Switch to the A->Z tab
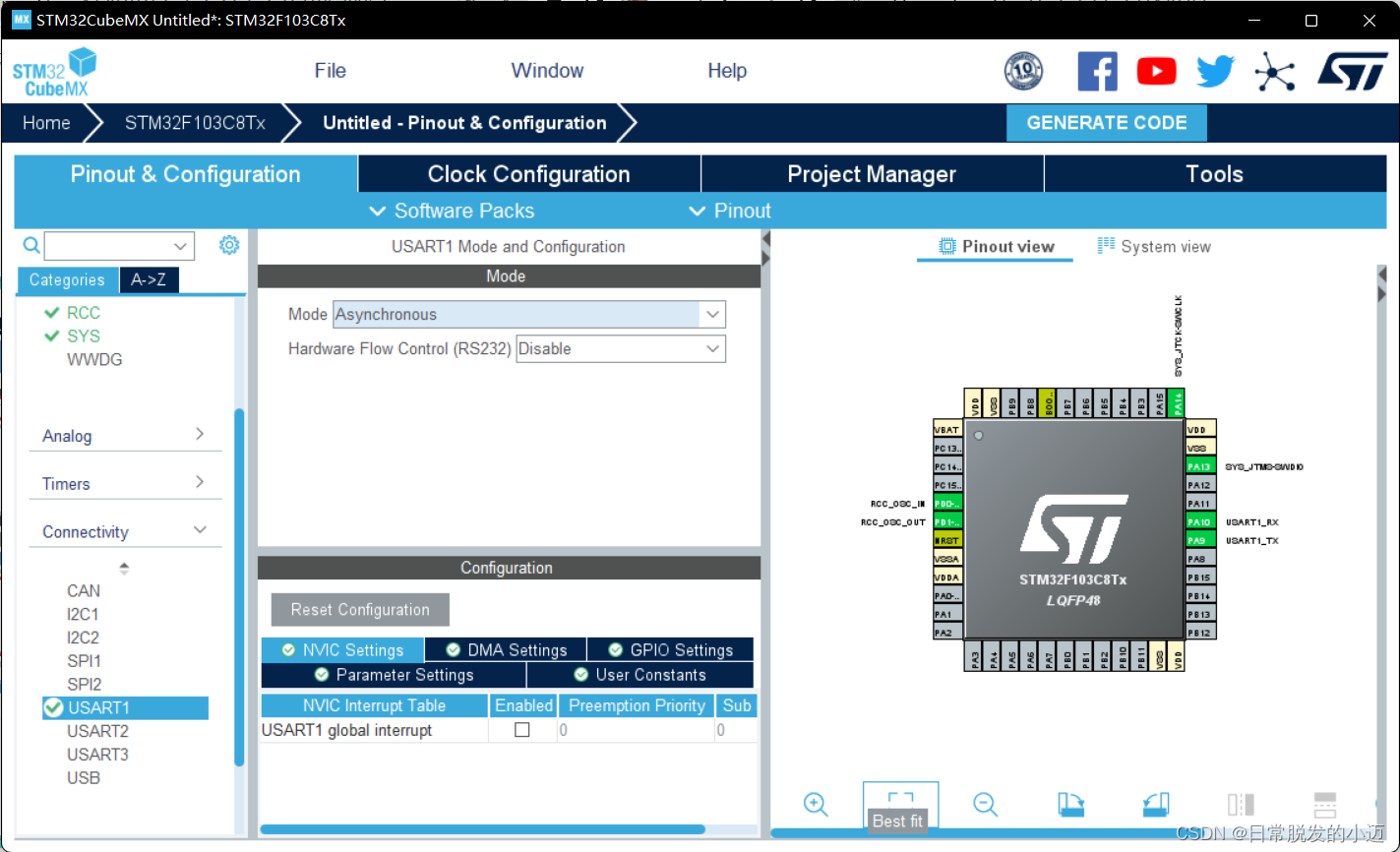 tap(149, 280)
